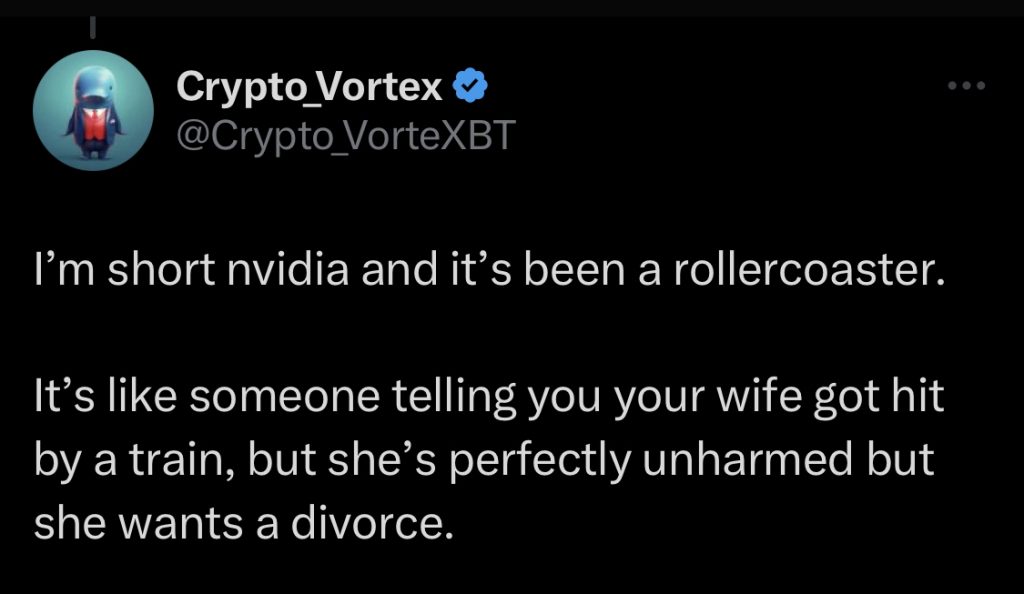Visit the @Crypto_VorteXBT handle link
Viewport: 1024px width, 594px height.
[346, 136]
